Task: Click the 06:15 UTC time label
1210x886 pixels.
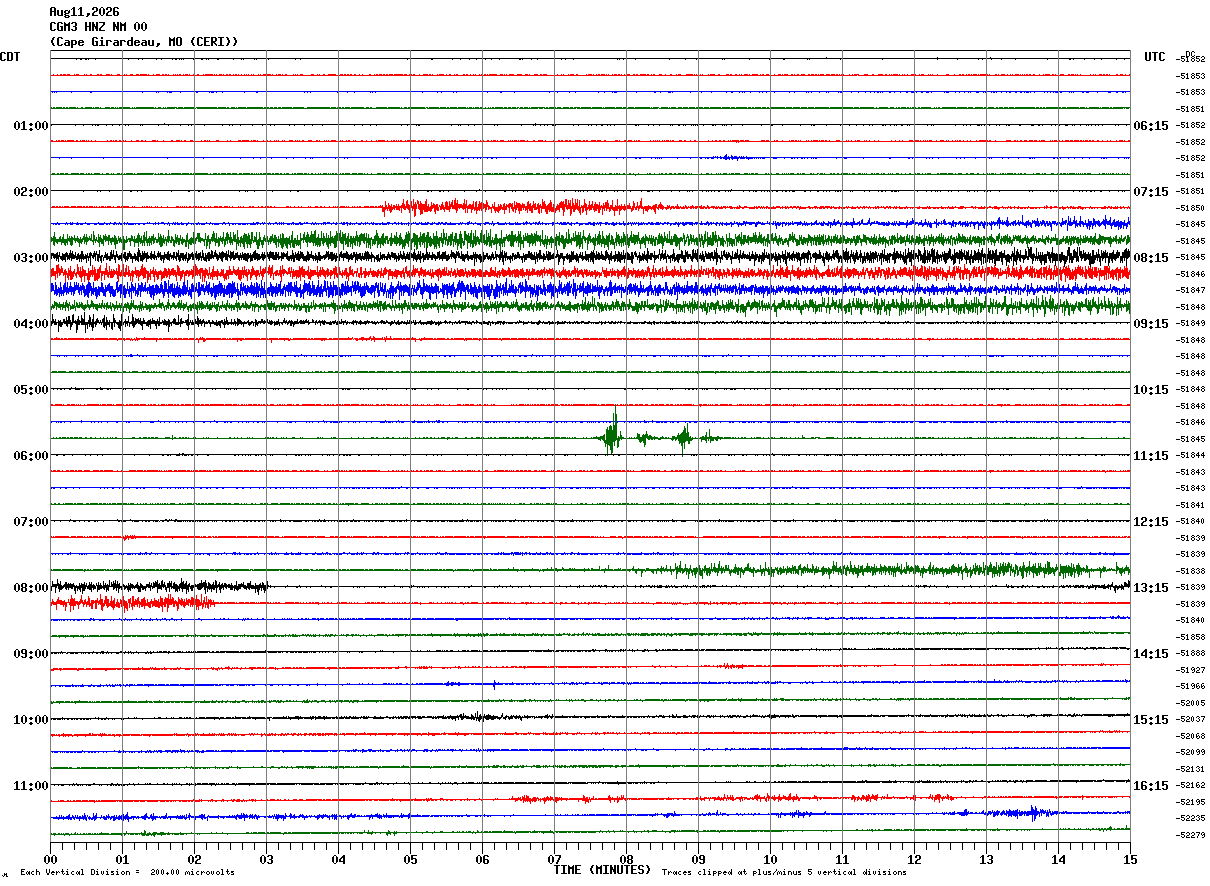Action: click(x=1151, y=126)
